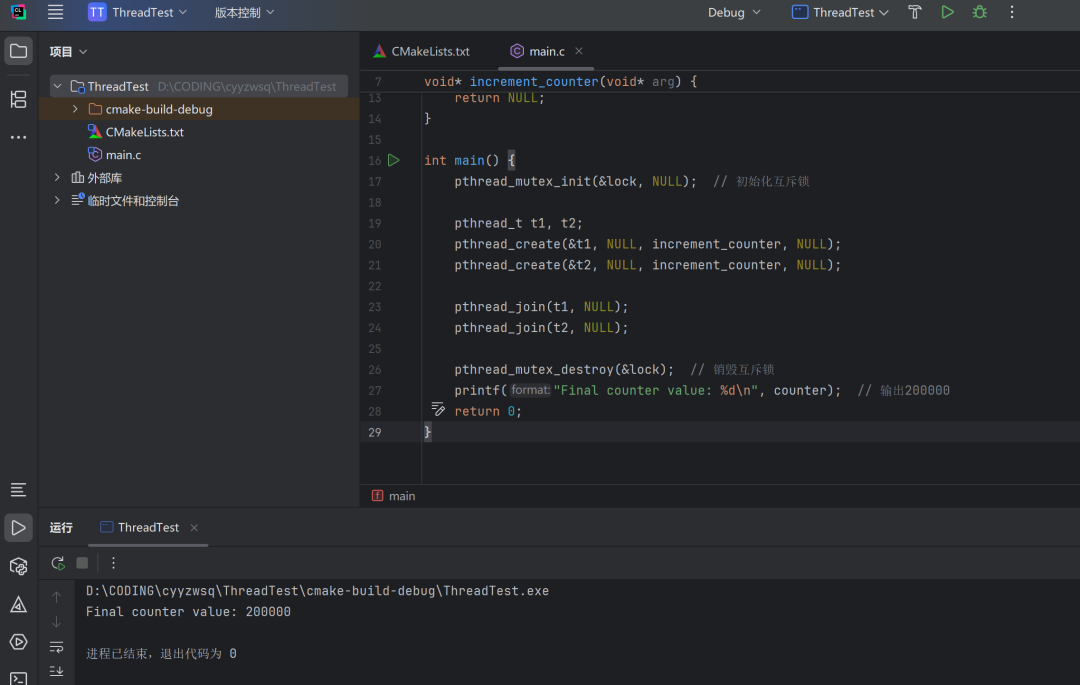Click line number 16 in the gutter
This screenshot has height=685, width=1080.
[x=375, y=160]
